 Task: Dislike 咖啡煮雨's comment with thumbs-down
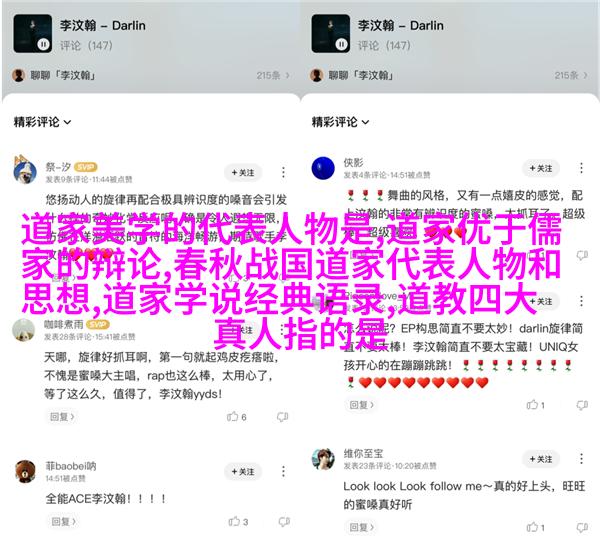click(282, 417)
